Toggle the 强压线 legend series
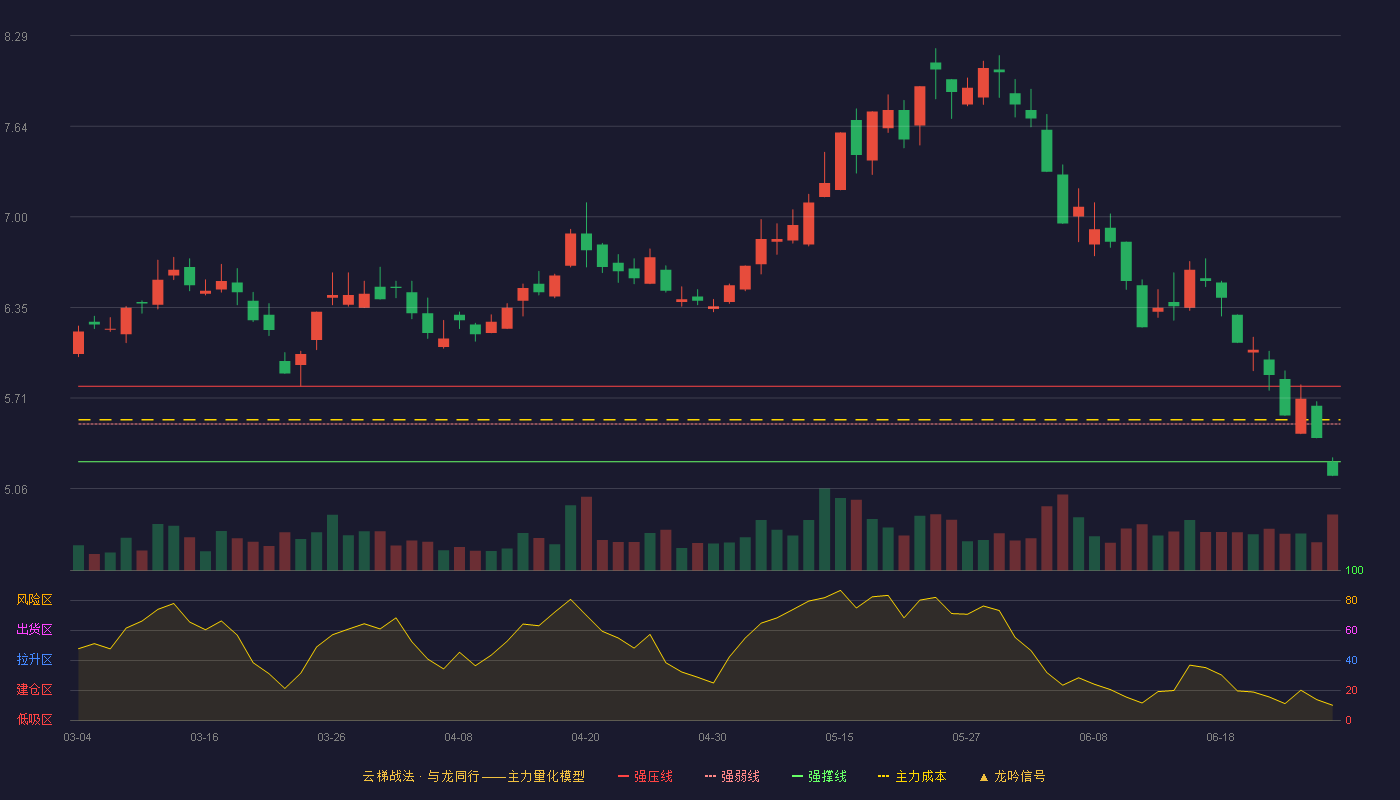The height and width of the screenshot is (800, 1400). [645, 776]
